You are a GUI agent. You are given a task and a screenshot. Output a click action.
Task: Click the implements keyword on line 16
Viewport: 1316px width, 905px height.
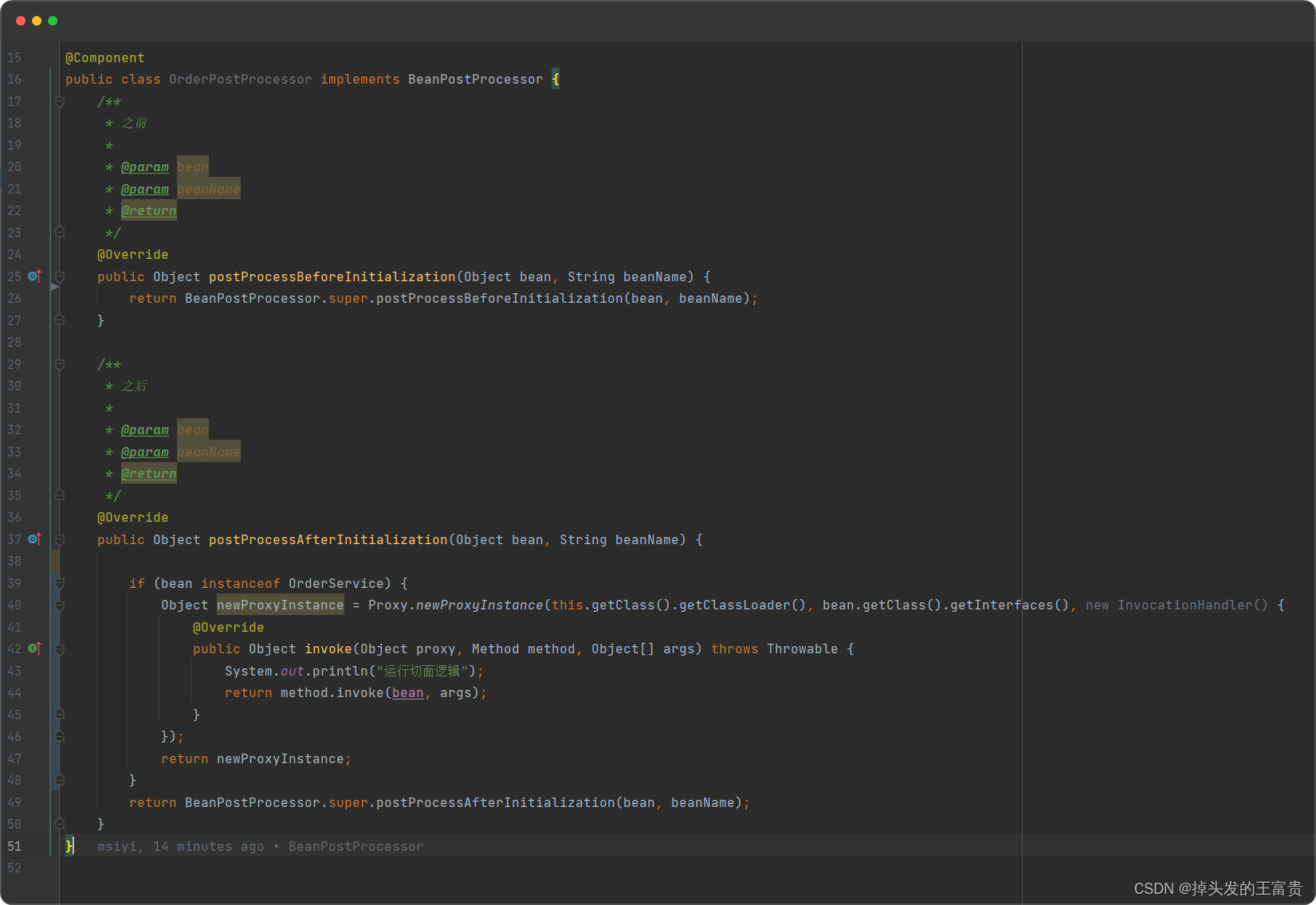360,79
